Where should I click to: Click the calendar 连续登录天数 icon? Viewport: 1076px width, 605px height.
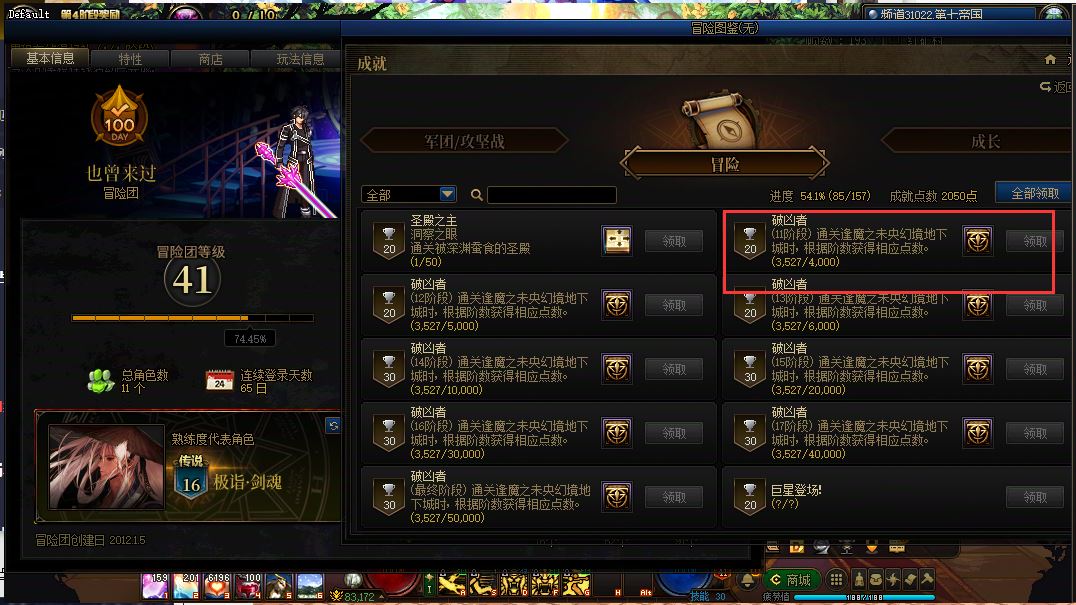point(220,380)
